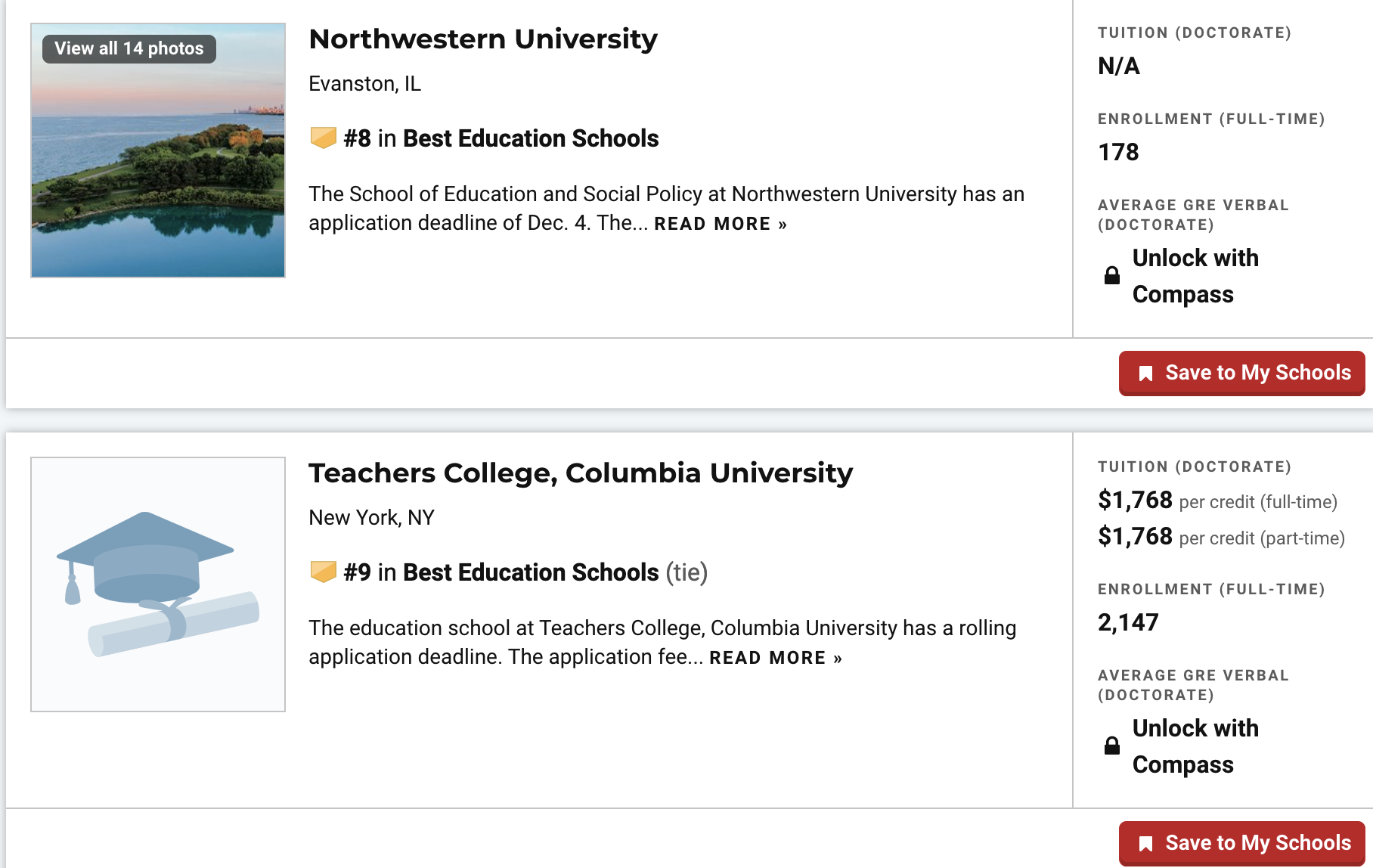This screenshot has width=1373, height=868.
Task: Click the Evanston, IL location text
Action: [x=364, y=84]
